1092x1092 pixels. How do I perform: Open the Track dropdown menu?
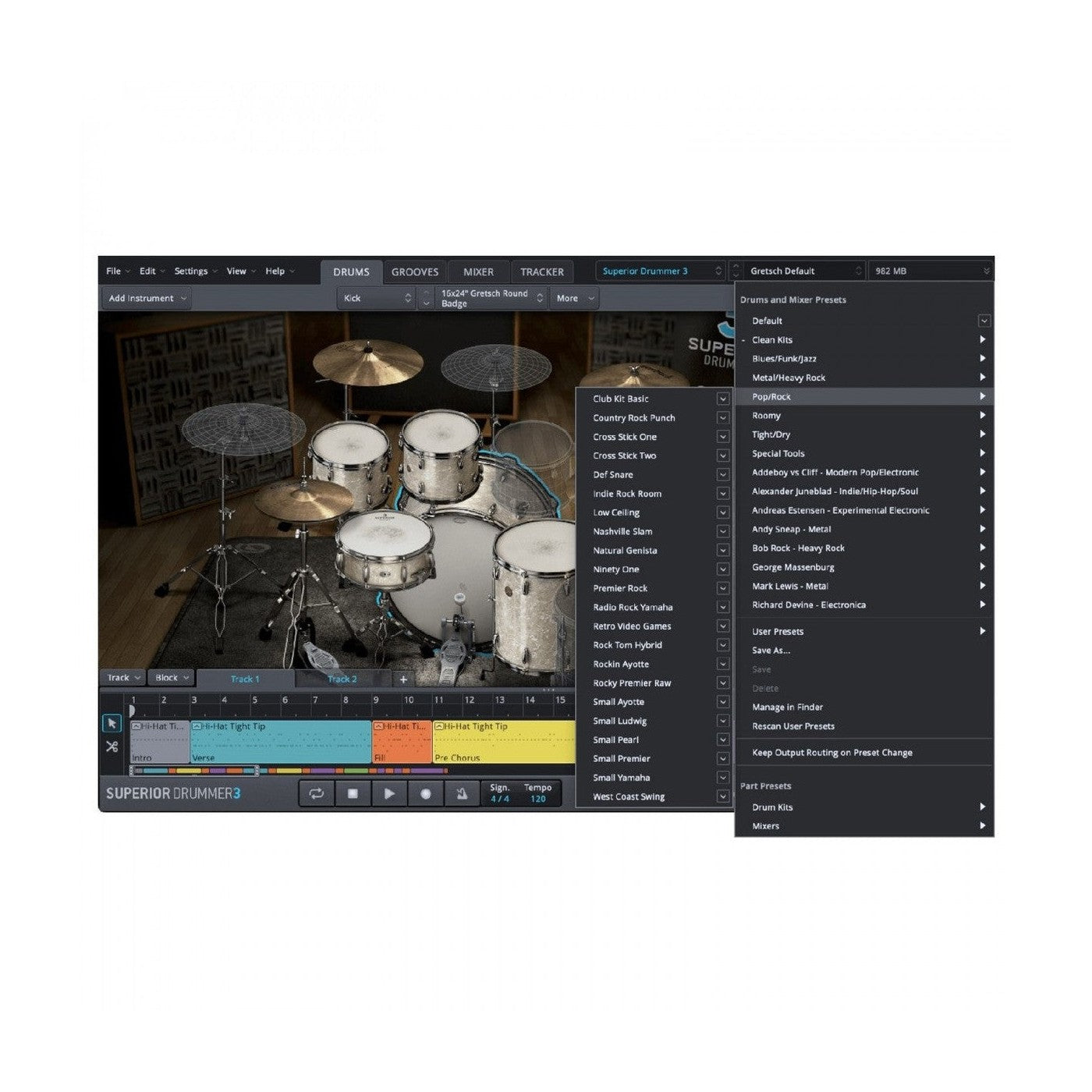pos(123,678)
